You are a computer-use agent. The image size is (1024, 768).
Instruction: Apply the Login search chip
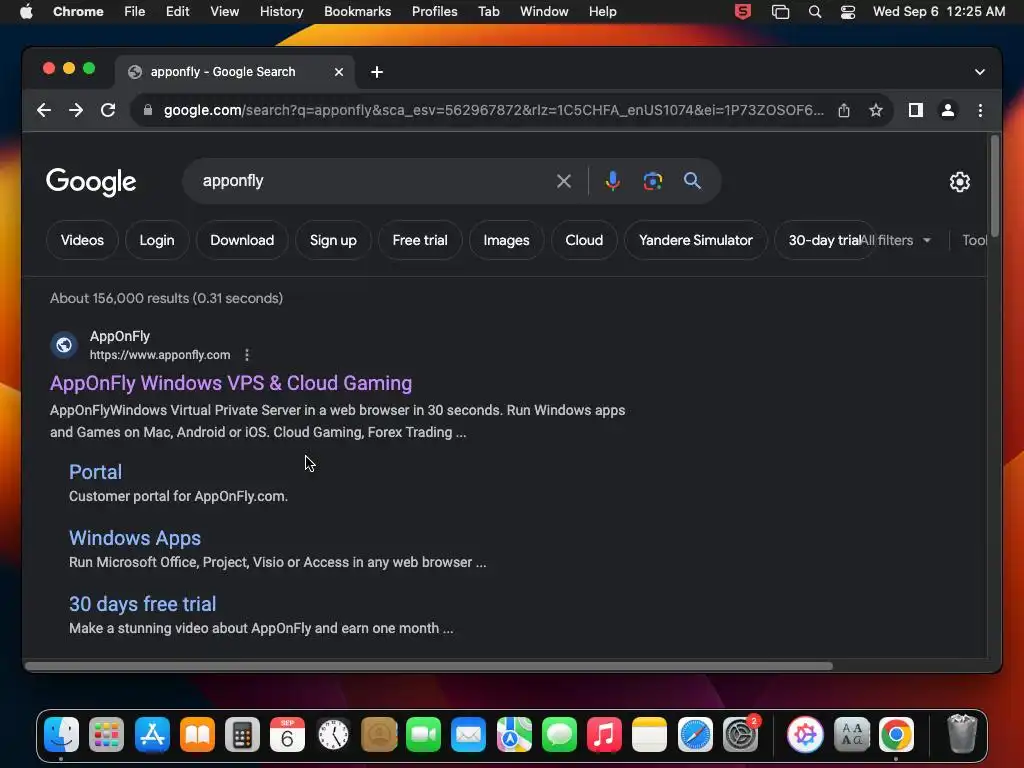click(x=157, y=240)
